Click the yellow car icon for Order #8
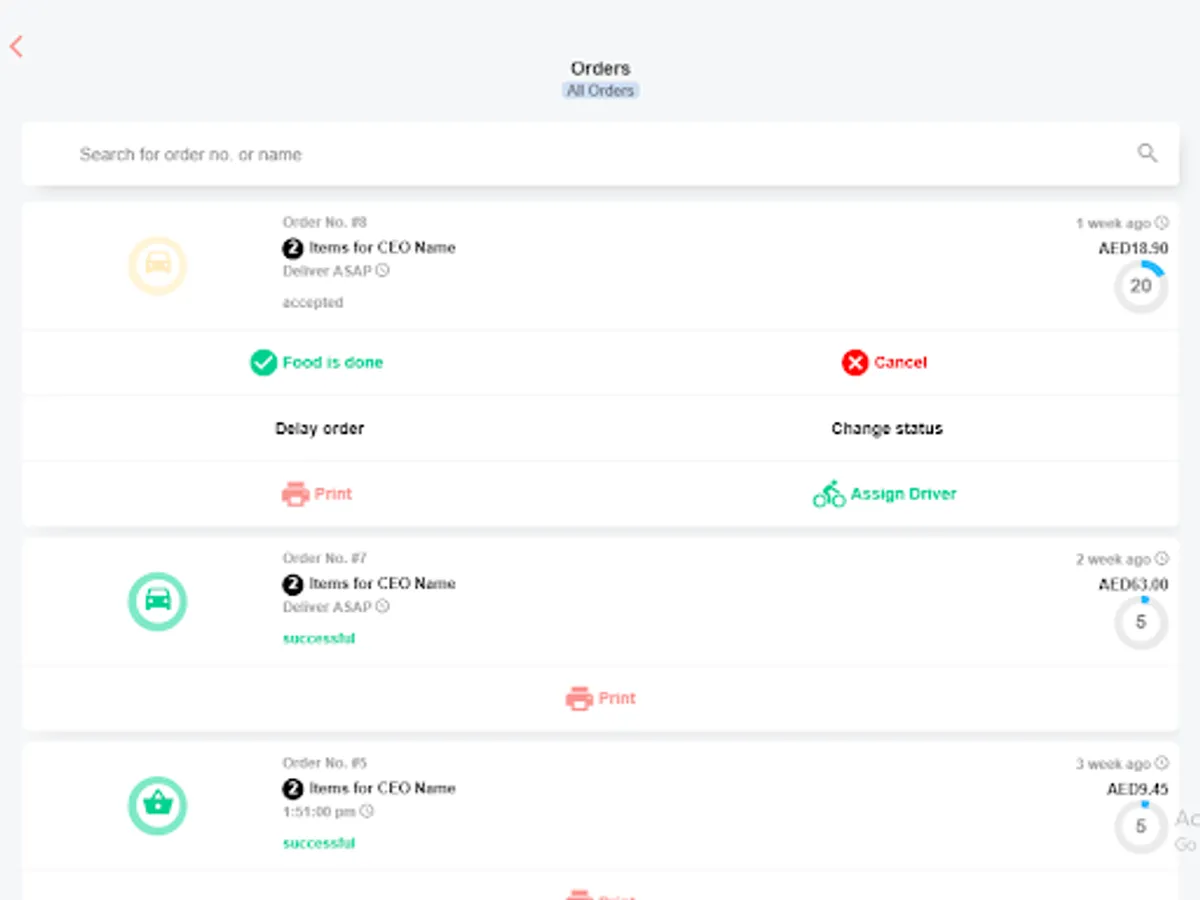The width and height of the screenshot is (1200, 900). pyautogui.click(x=157, y=265)
